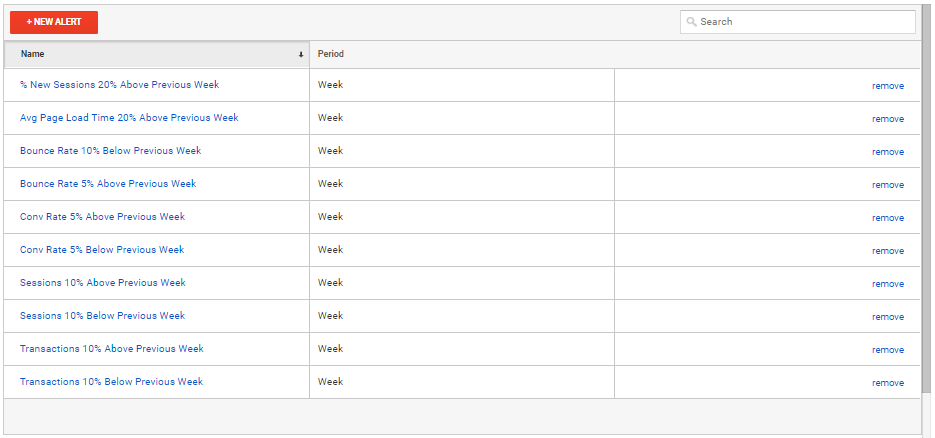The width and height of the screenshot is (935, 438).
Task: Click the + NEW ALERT button
Action: 54,22
